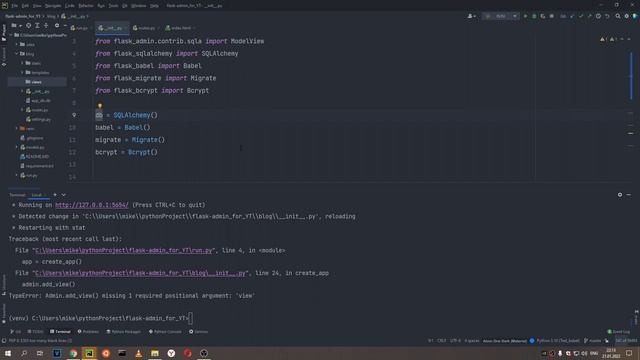This screenshot has height=360, width=640.
Task: Switch to the index.html editor tab
Action: [179, 28]
